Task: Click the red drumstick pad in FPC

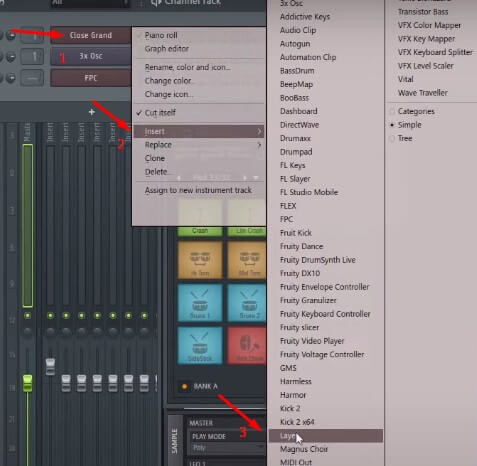Action: [x=247, y=345]
